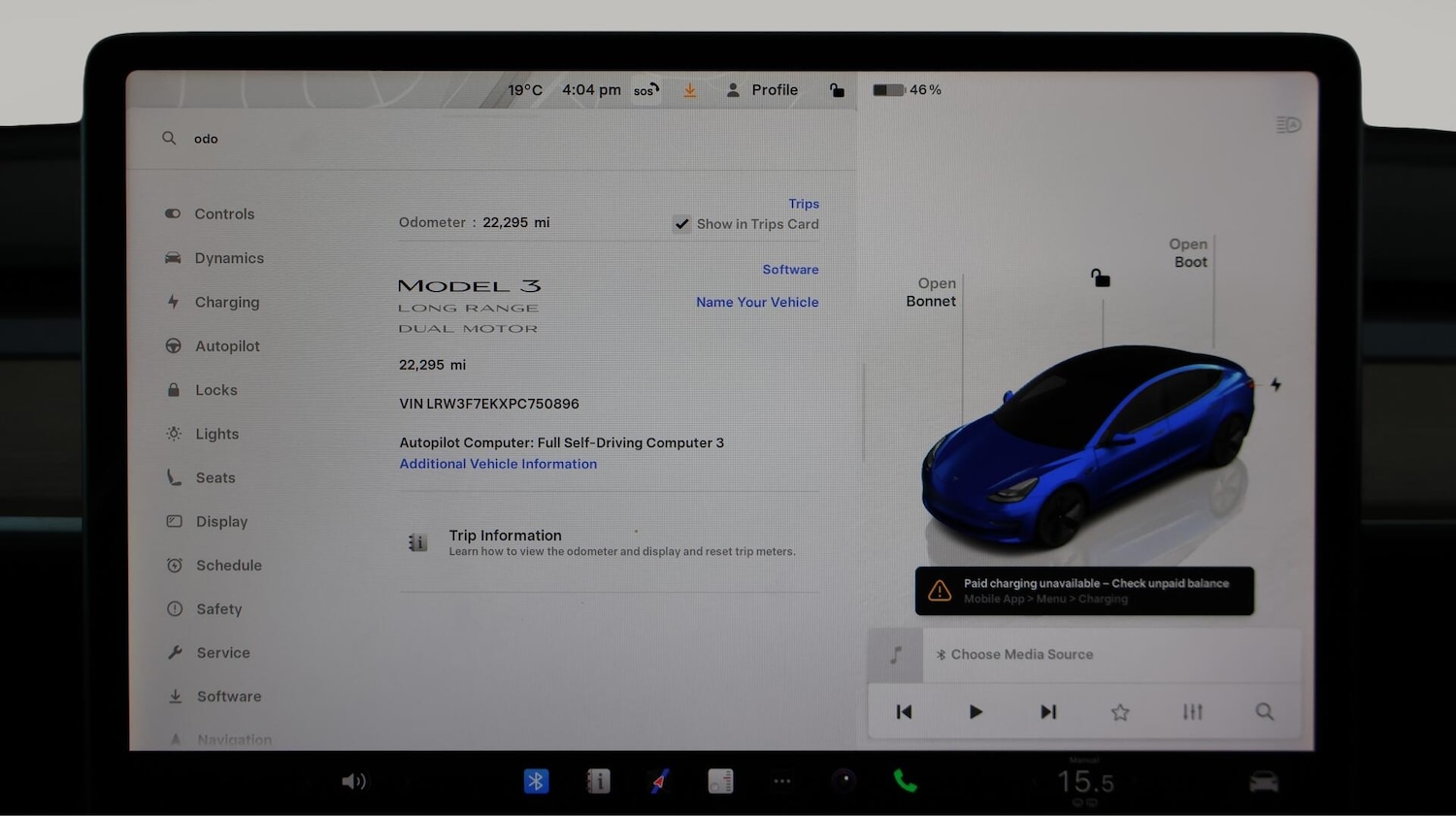
Task: Select Lights in the sidebar
Action: (202, 434)
